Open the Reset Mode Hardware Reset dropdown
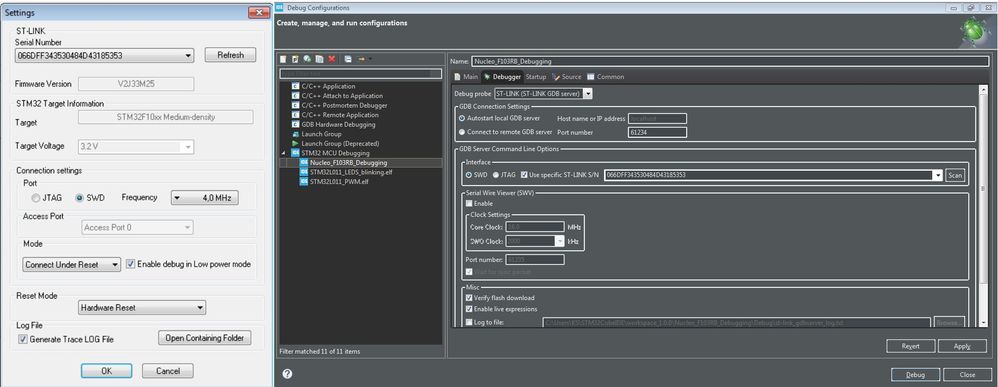The width and height of the screenshot is (998, 387). [142, 307]
